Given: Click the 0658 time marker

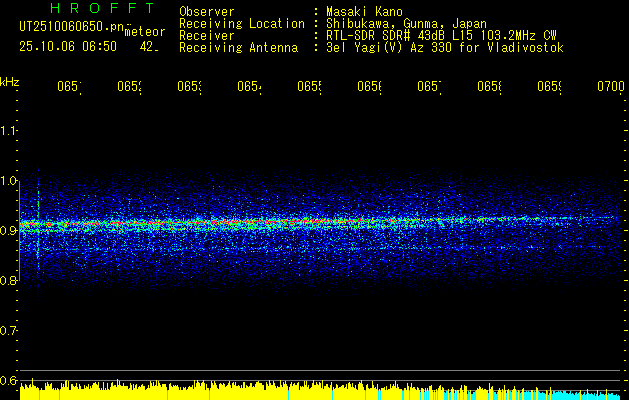Looking at the screenshot, I should pyautogui.click(x=489, y=86).
